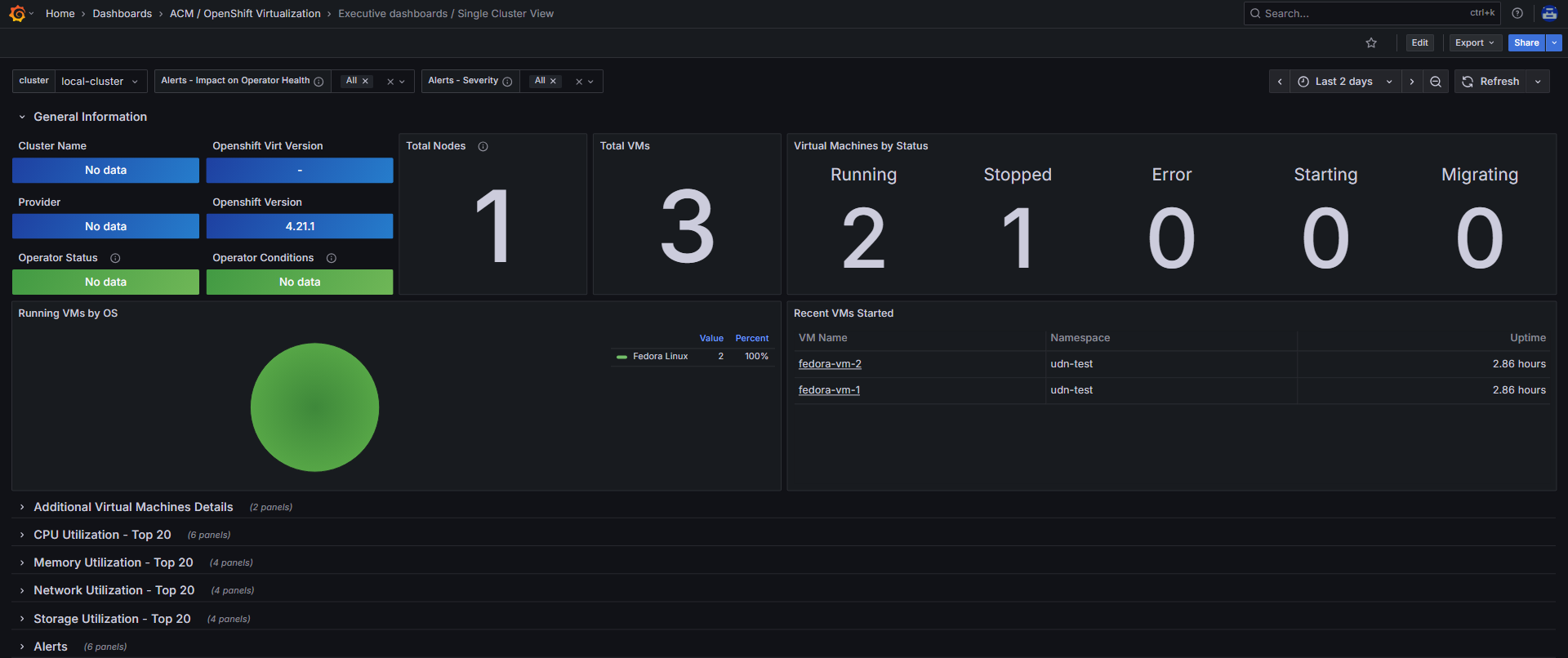Expand the CPU Utilization - Top 20 row

pyautogui.click(x=102, y=535)
